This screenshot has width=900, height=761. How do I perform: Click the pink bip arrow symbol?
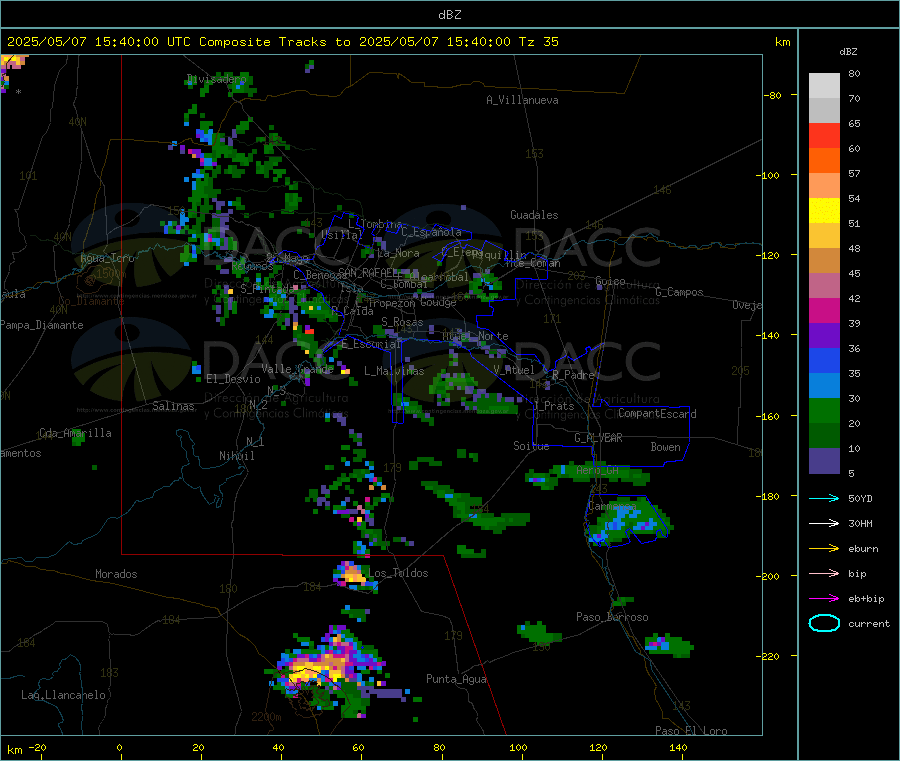click(824, 573)
